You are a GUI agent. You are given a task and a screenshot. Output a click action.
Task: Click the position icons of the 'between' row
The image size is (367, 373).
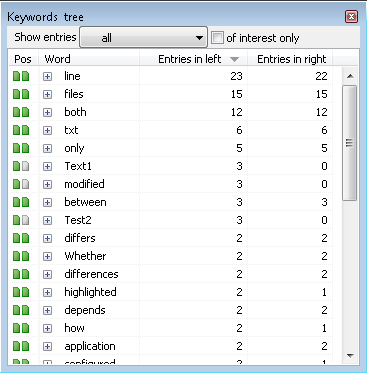point(21,202)
